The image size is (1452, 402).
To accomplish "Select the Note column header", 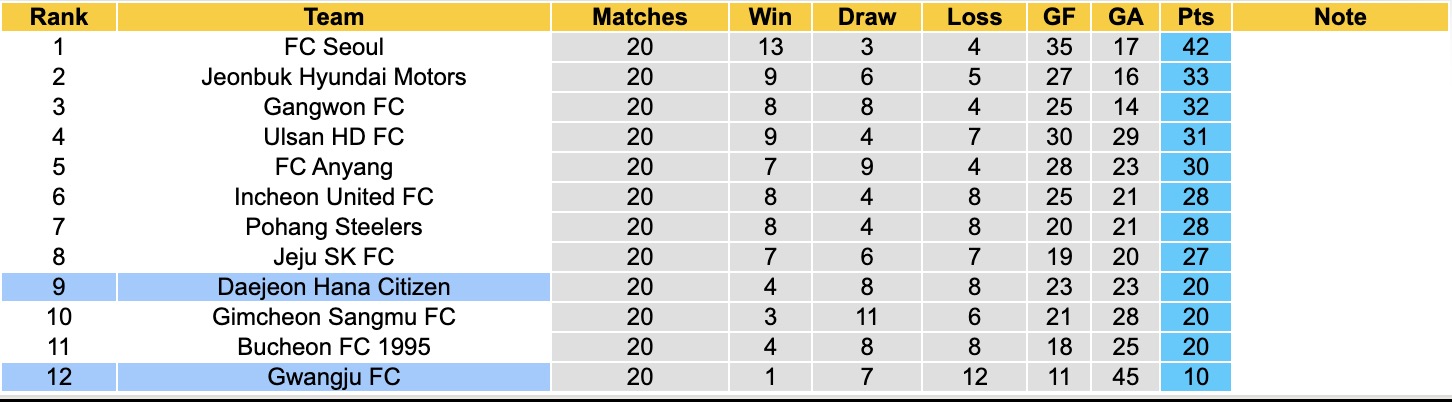I will 1340,17.
